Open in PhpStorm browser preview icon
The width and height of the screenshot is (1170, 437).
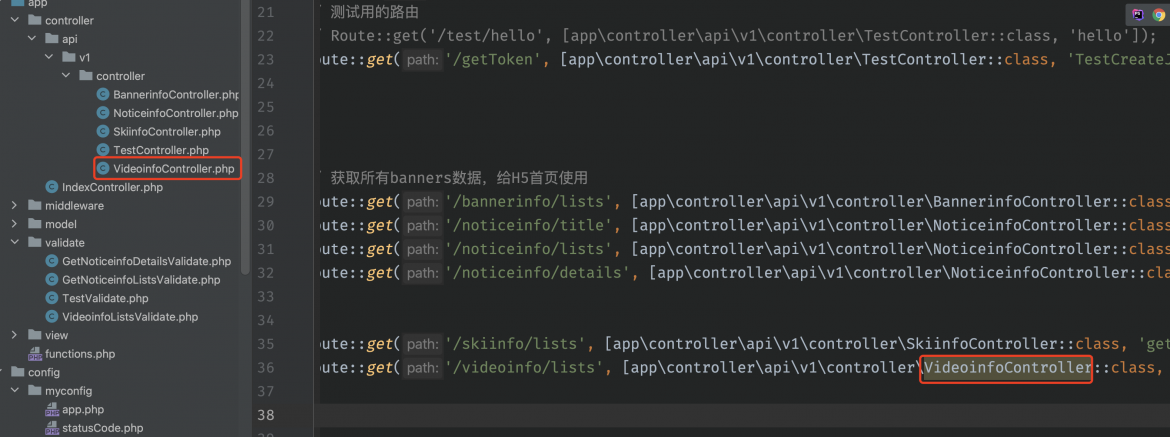1137,13
